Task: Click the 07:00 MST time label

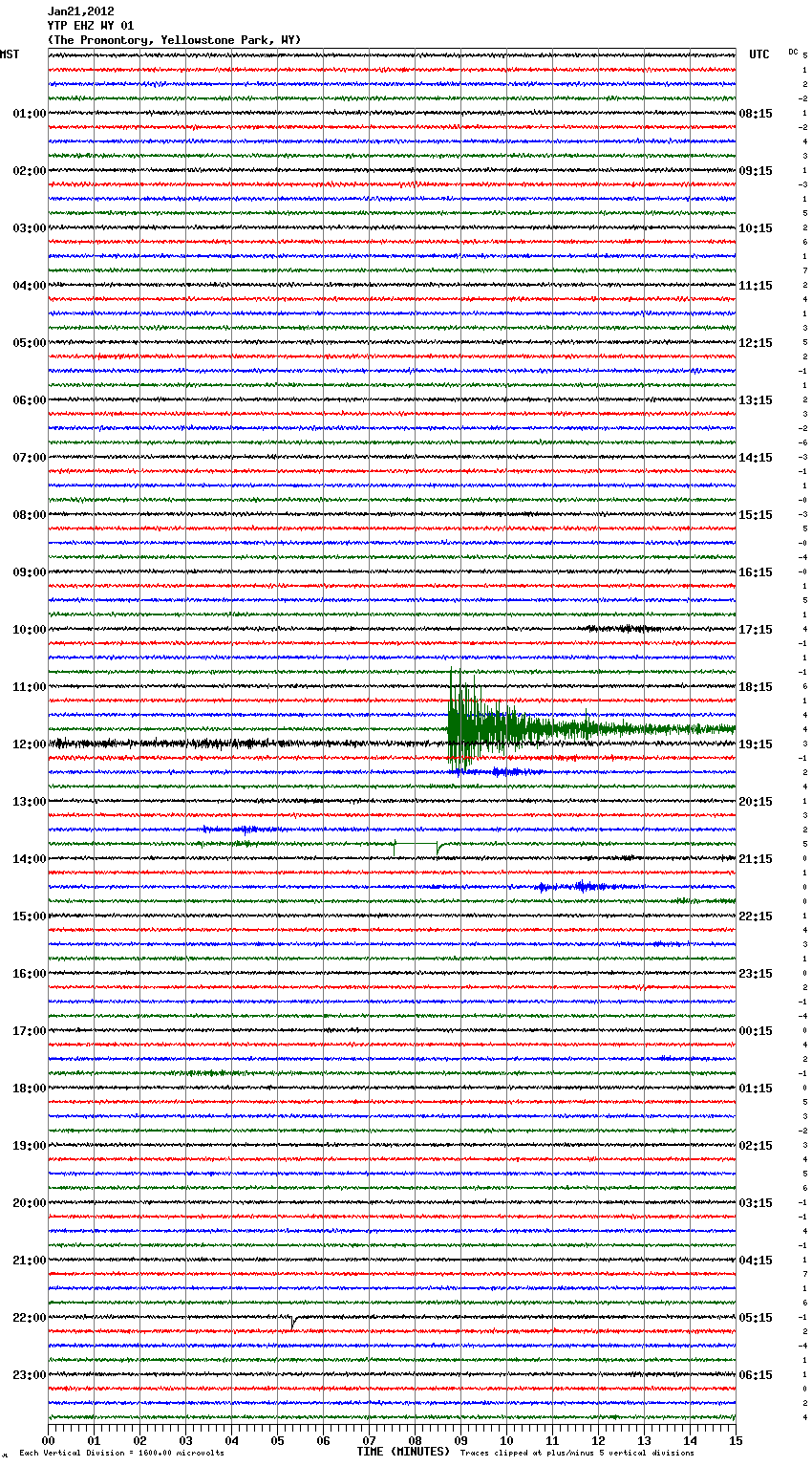Action: (x=30, y=458)
